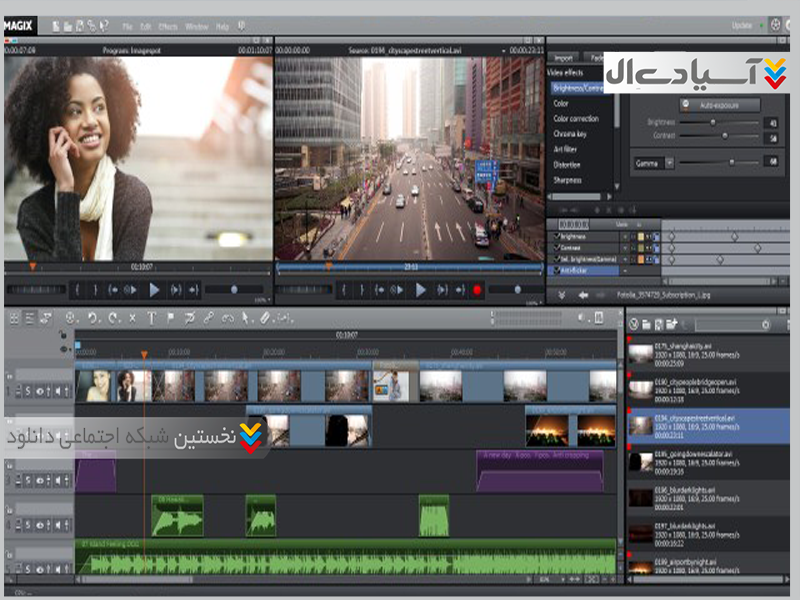This screenshot has height=600, width=800.
Task: Switch to the Import tab
Action: pos(564,58)
